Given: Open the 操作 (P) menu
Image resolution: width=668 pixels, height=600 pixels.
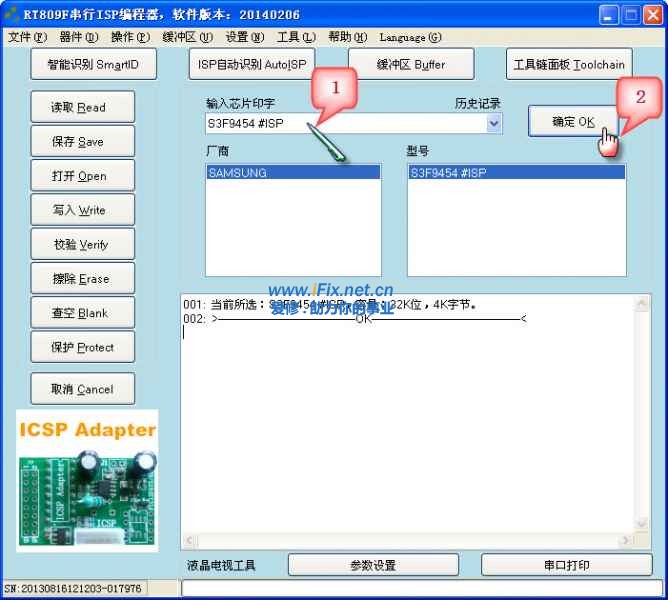Looking at the screenshot, I should tap(130, 38).
